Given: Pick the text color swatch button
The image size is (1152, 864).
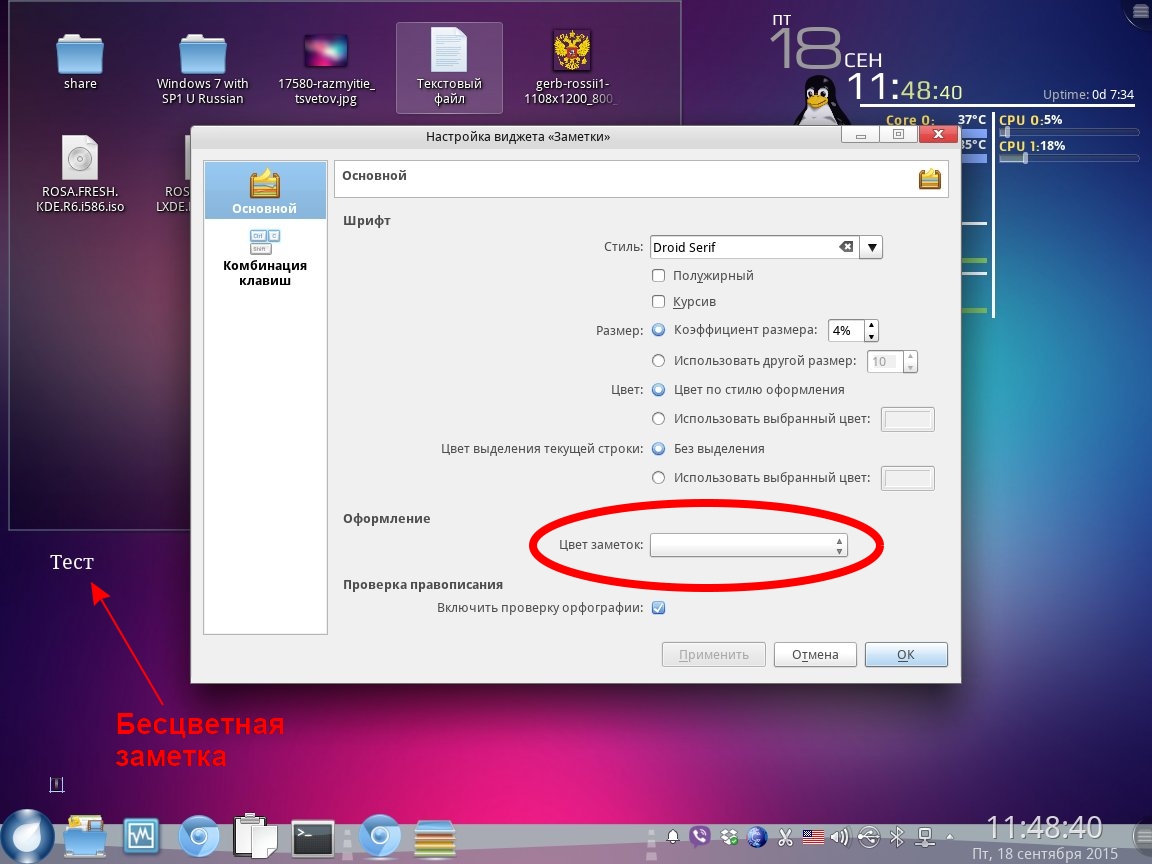Looking at the screenshot, I should pos(907,420).
